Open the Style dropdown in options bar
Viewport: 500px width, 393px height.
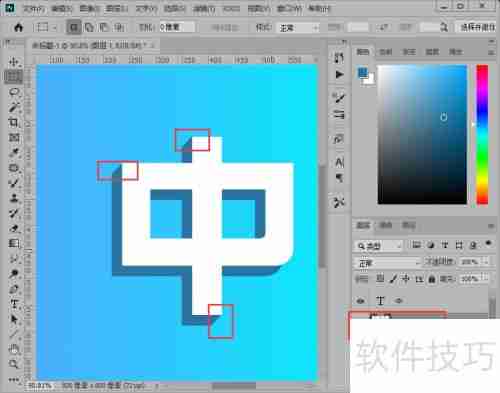pyautogui.click(x=299, y=28)
